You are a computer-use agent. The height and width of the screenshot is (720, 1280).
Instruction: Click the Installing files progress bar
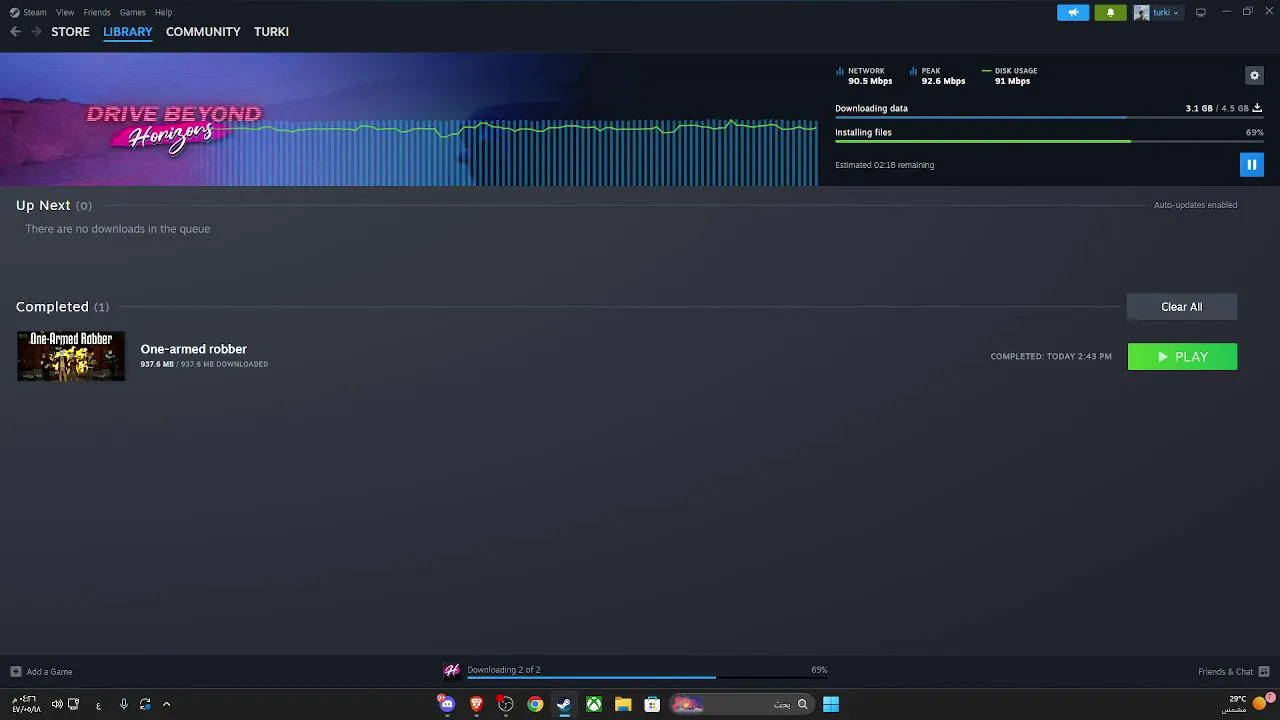pos(1049,142)
